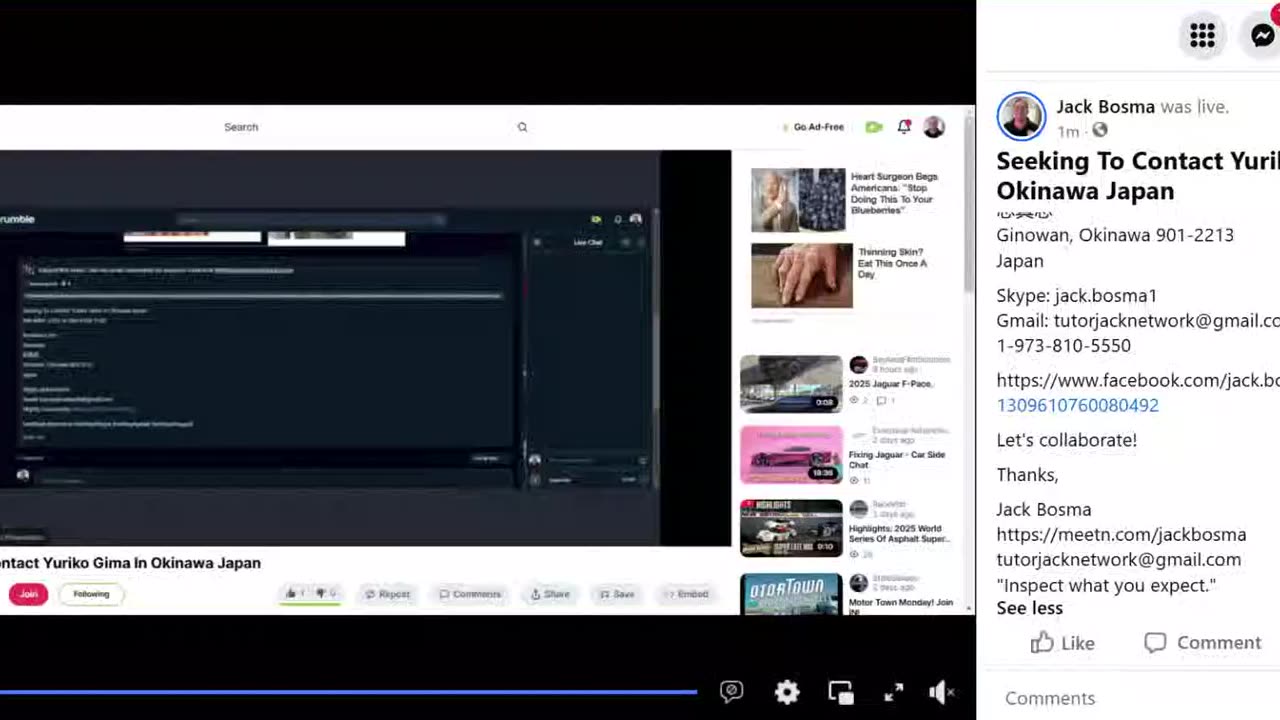Click channel avatar beside Jaguar F-Pace video
Screen dimensions: 1280x720
click(x=858, y=365)
